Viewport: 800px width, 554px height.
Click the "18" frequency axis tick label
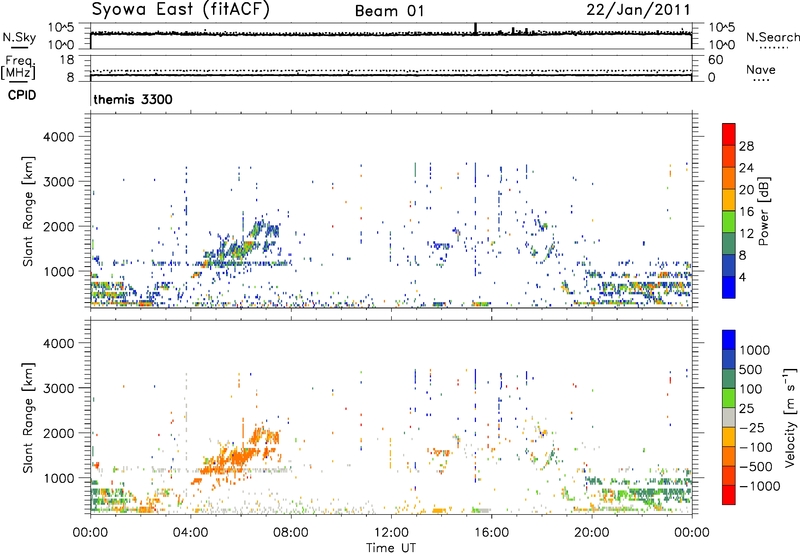[67, 60]
